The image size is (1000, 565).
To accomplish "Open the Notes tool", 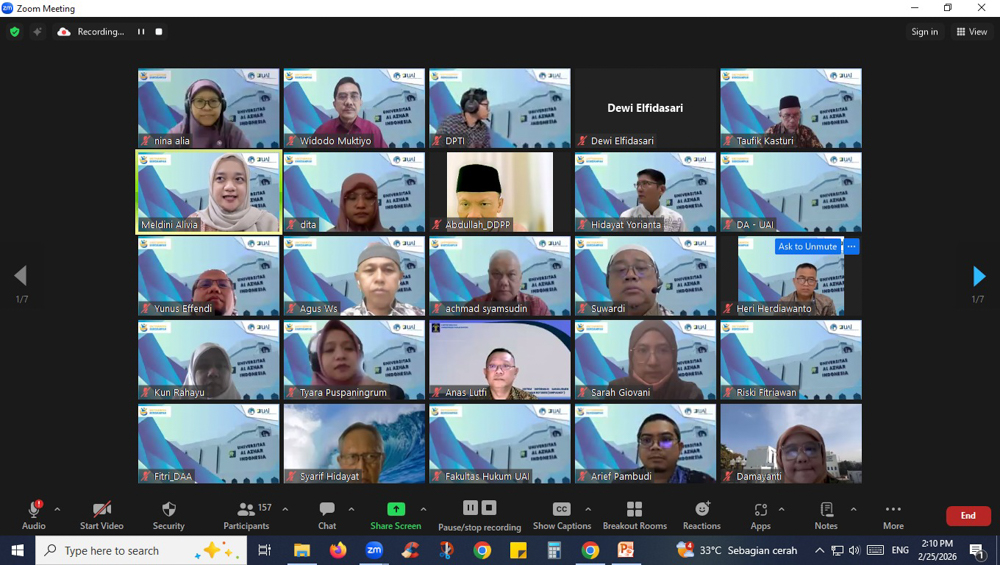I will click(826, 515).
